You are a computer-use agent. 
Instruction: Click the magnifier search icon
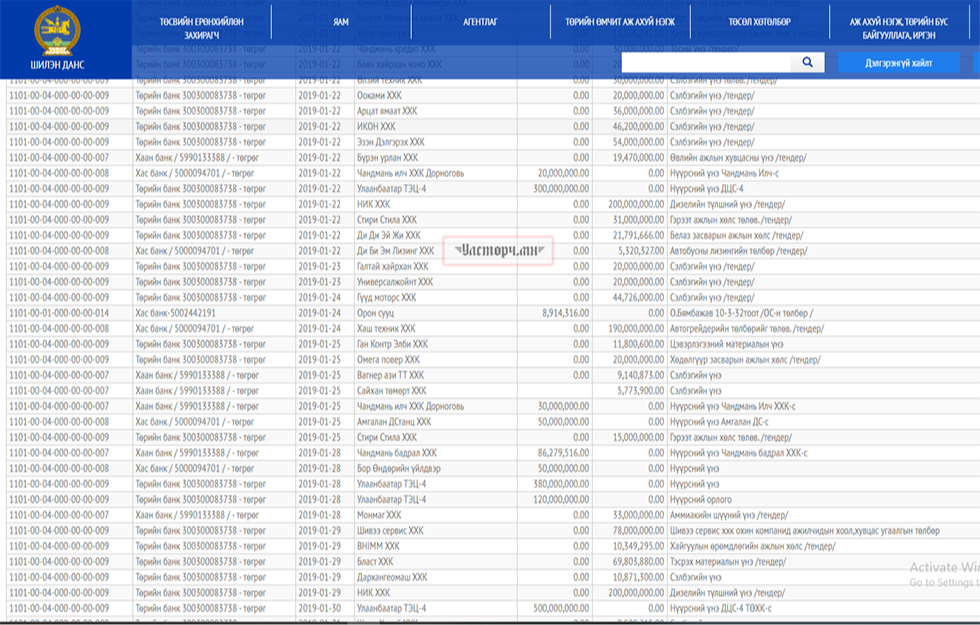pos(808,62)
